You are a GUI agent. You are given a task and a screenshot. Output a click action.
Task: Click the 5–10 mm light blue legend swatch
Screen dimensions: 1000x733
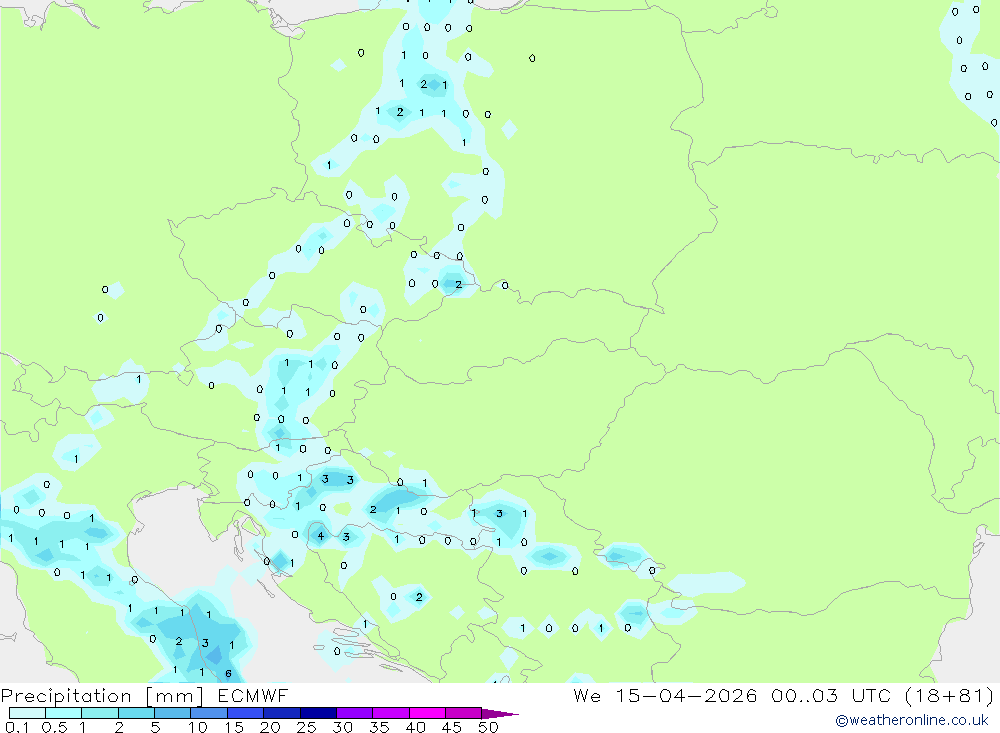[x=172, y=713]
